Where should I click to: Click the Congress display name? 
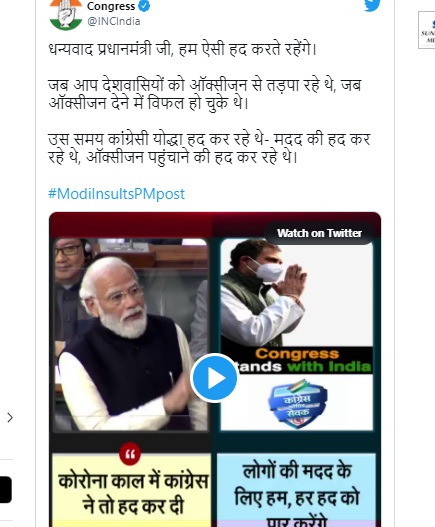[111, 6]
